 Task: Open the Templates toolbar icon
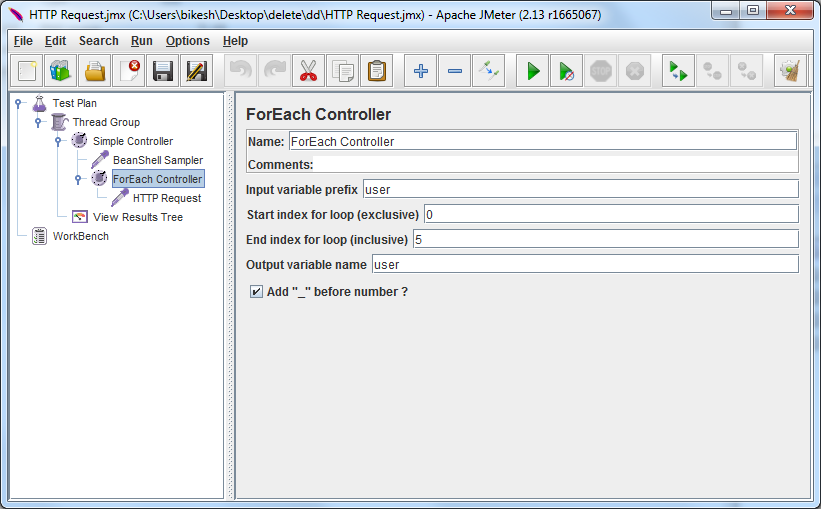61,71
